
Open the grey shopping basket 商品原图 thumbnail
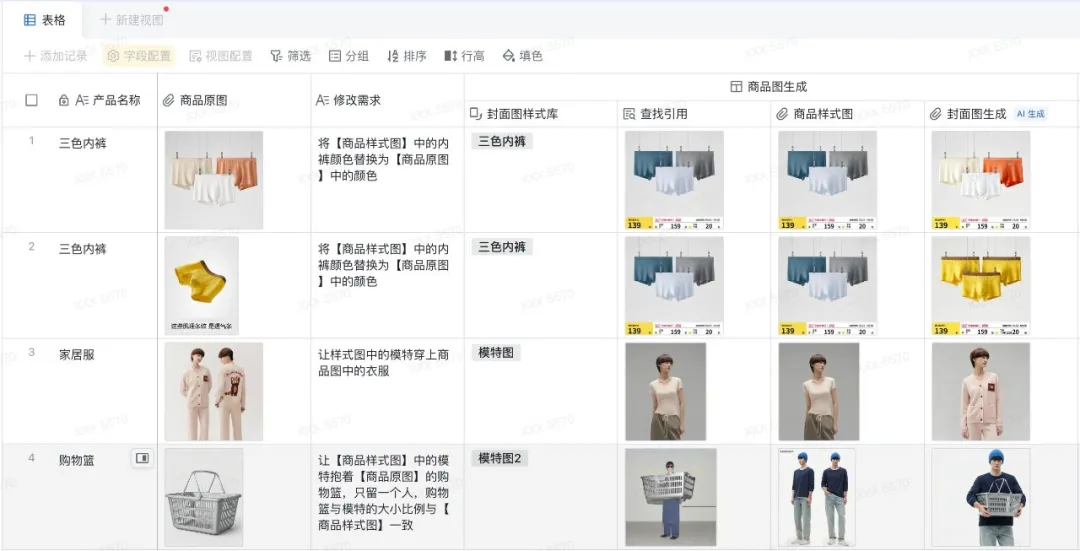204,497
